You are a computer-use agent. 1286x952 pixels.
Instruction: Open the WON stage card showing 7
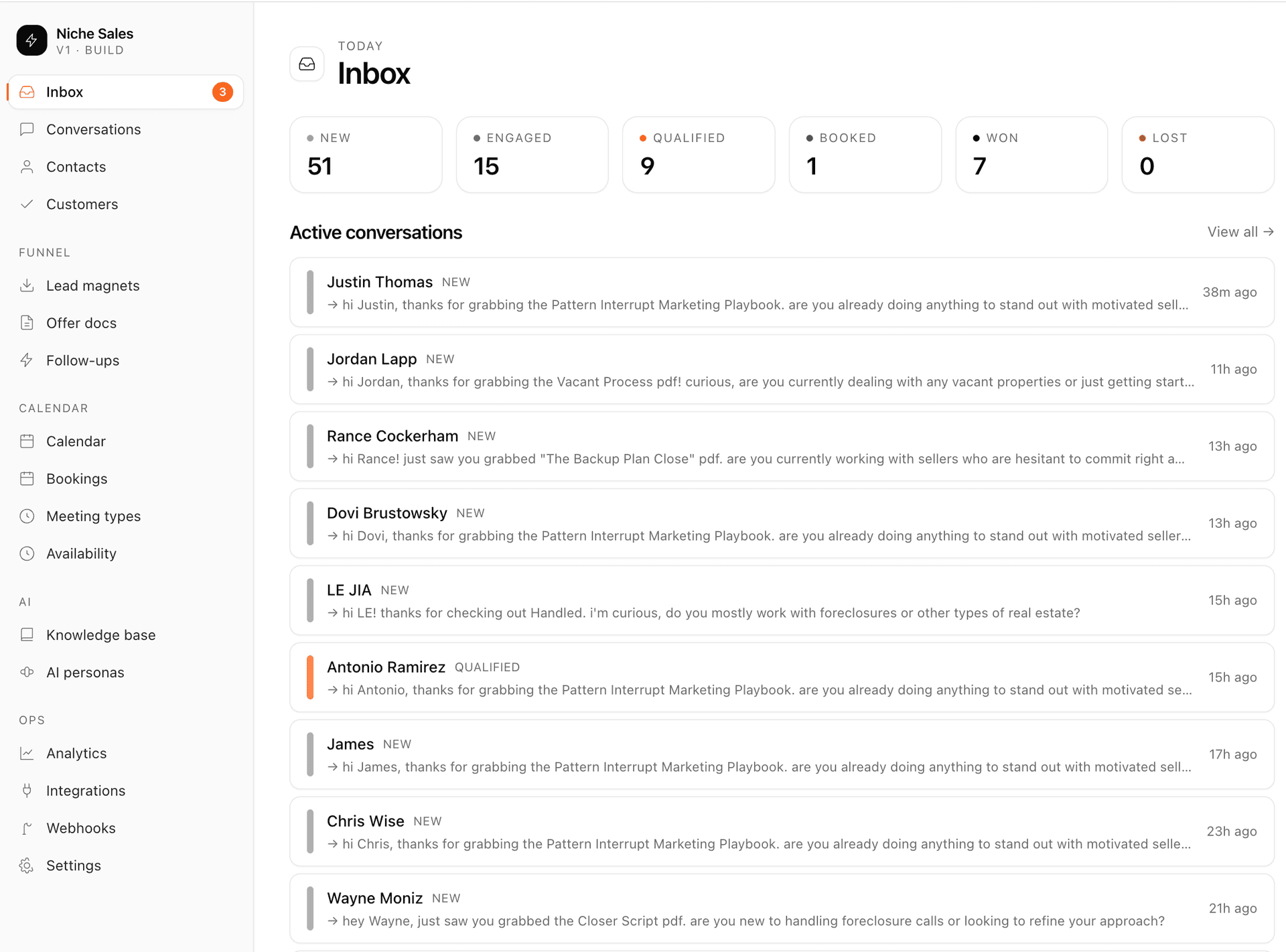click(1031, 155)
